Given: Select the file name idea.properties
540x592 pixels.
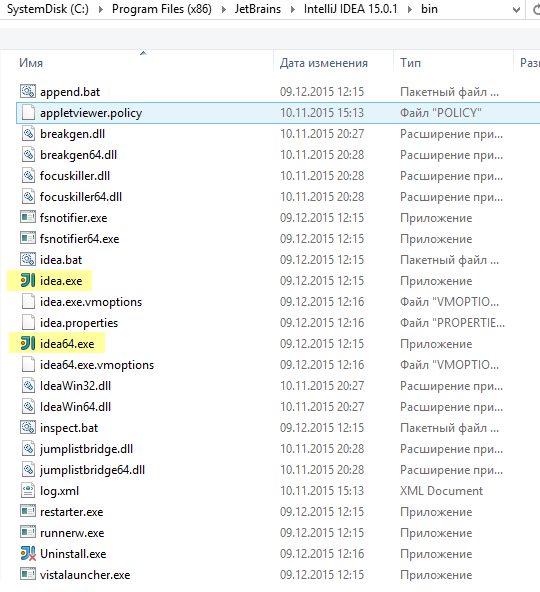Looking at the screenshot, I should point(79,323).
